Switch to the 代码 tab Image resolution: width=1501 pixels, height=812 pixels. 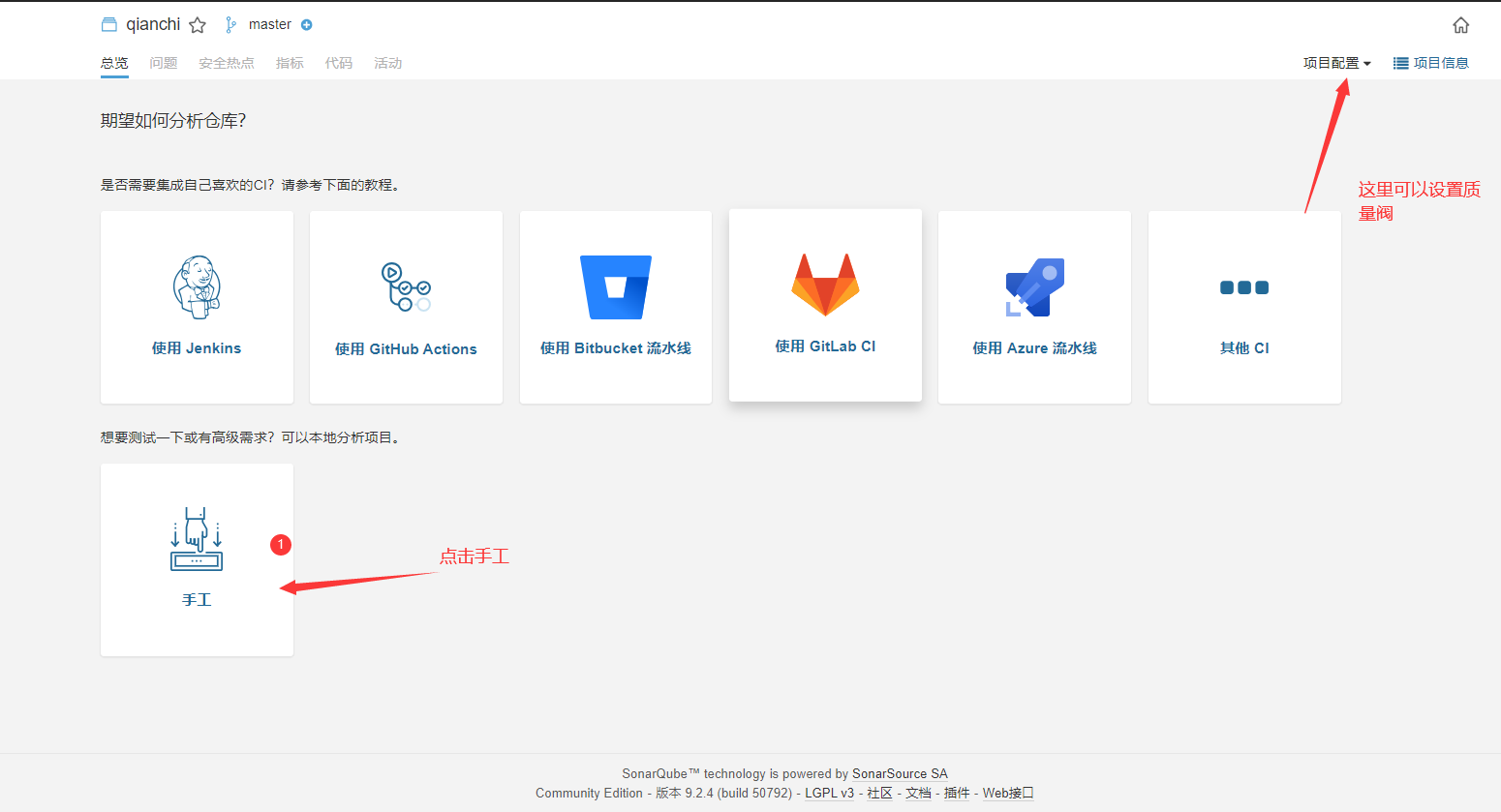point(339,63)
